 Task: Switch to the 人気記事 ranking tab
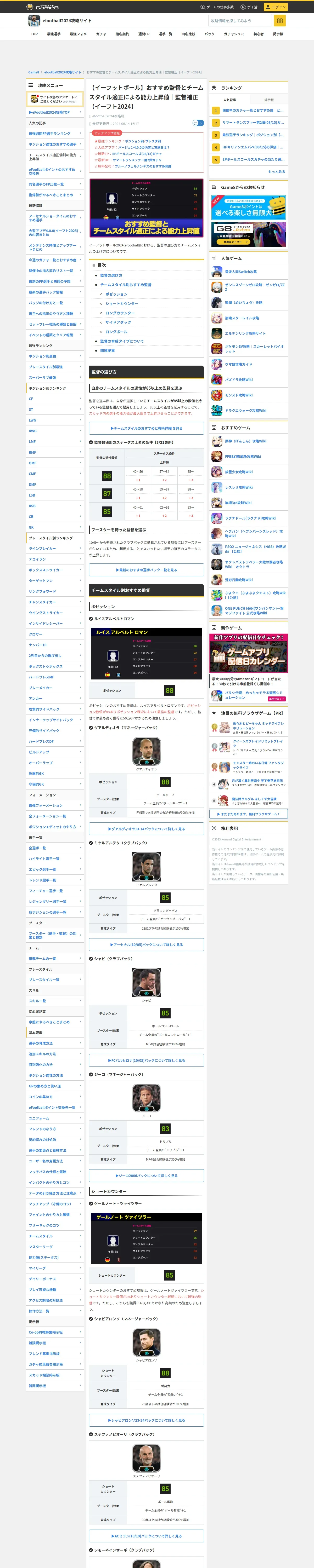(229, 100)
